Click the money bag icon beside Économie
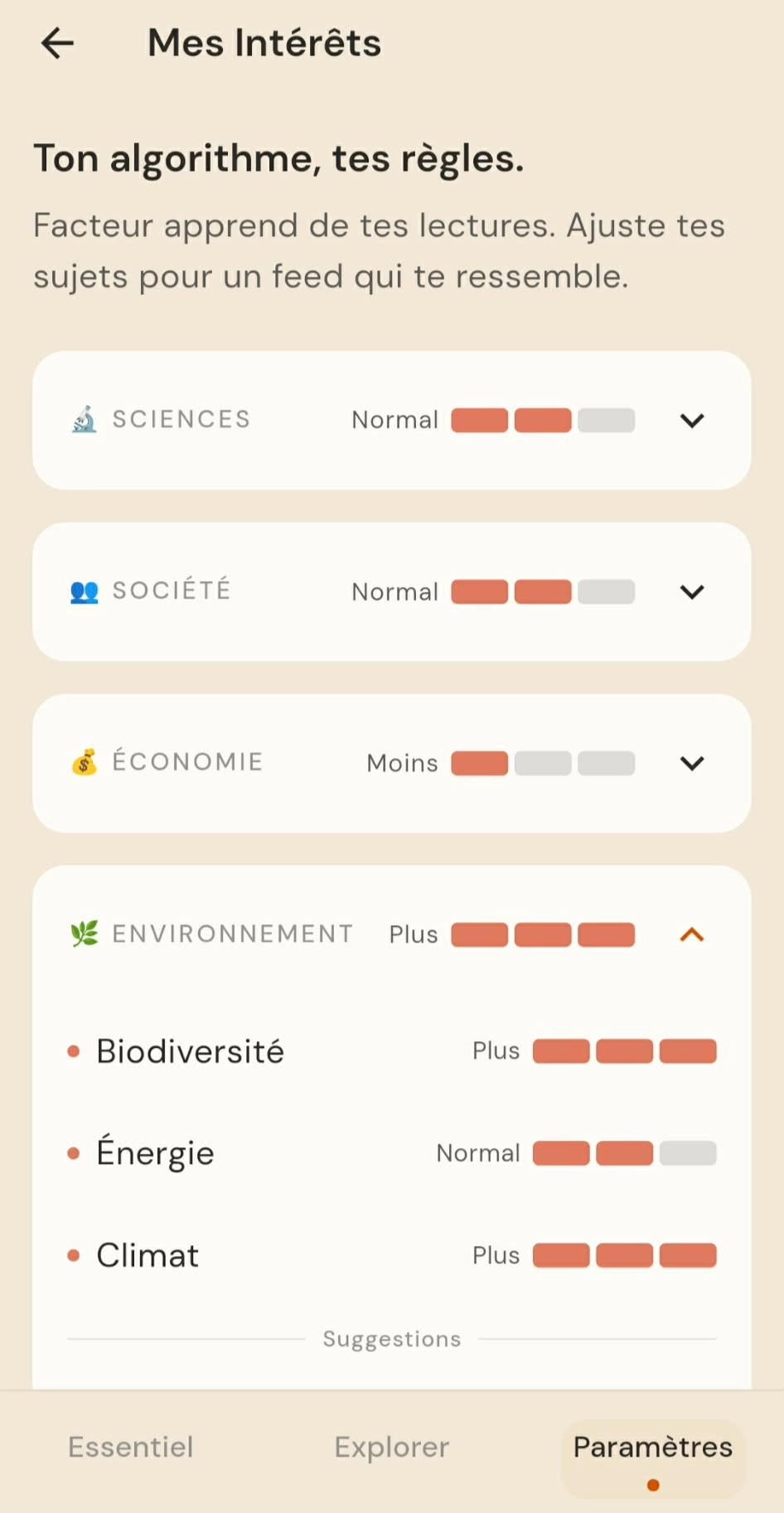 [84, 763]
